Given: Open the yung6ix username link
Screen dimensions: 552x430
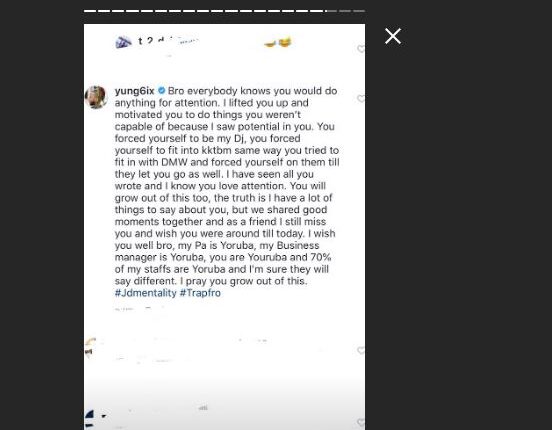Looking at the screenshot, I should [134, 91].
